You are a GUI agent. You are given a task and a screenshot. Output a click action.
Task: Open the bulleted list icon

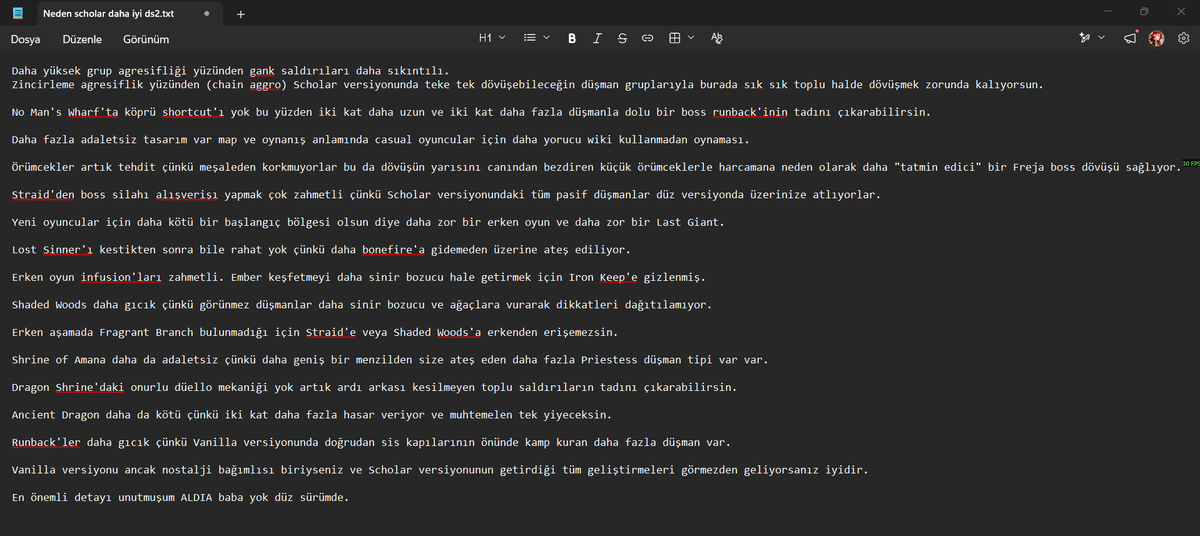(530, 38)
